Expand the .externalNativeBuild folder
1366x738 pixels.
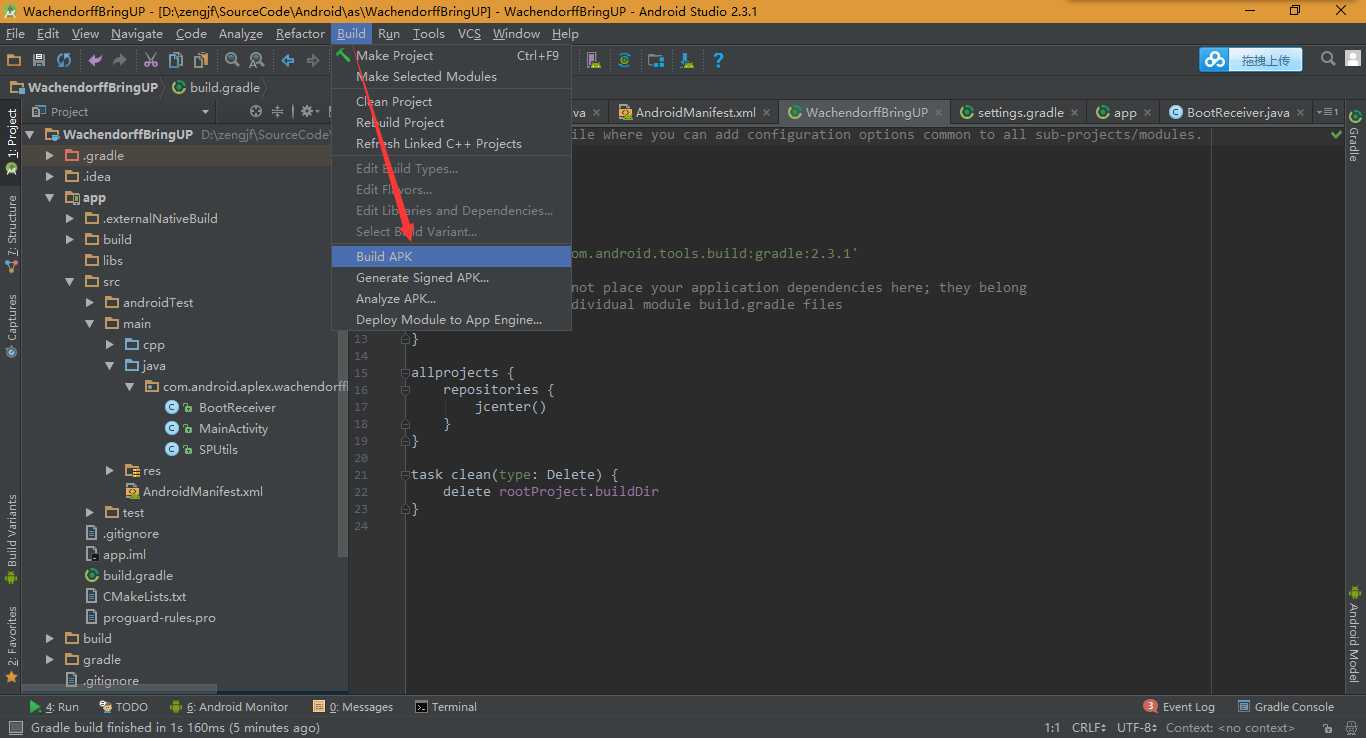[70, 218]
